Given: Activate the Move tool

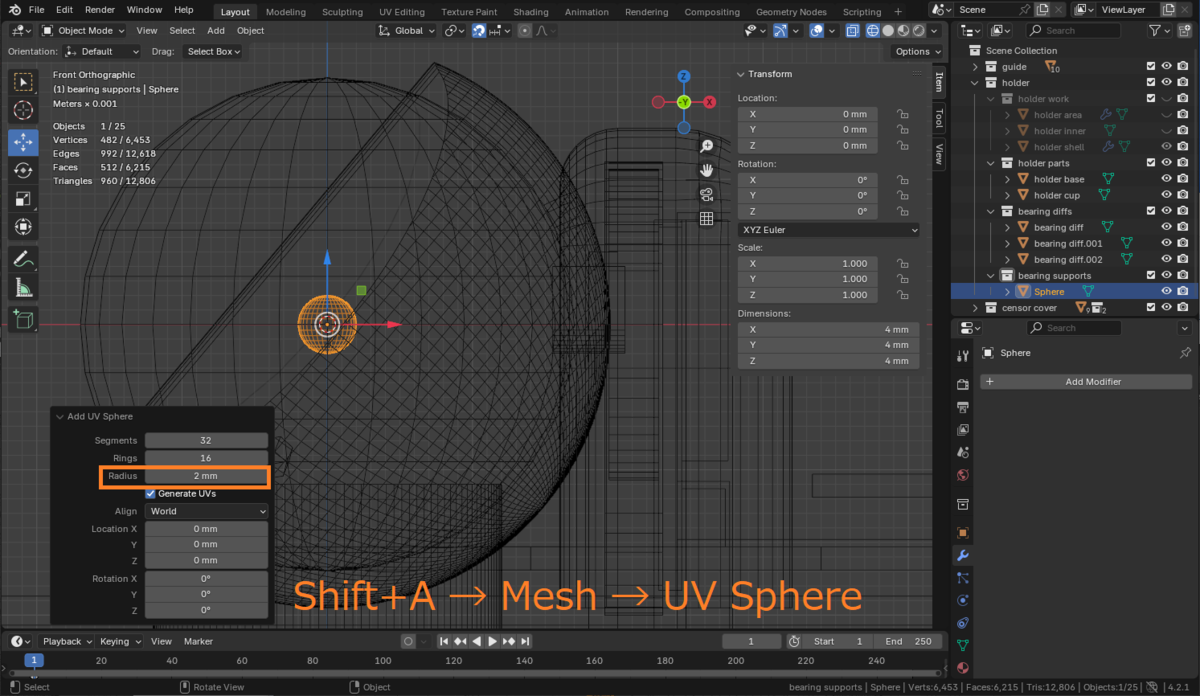Looking at the screenshot, I should (x=23, y=142).
